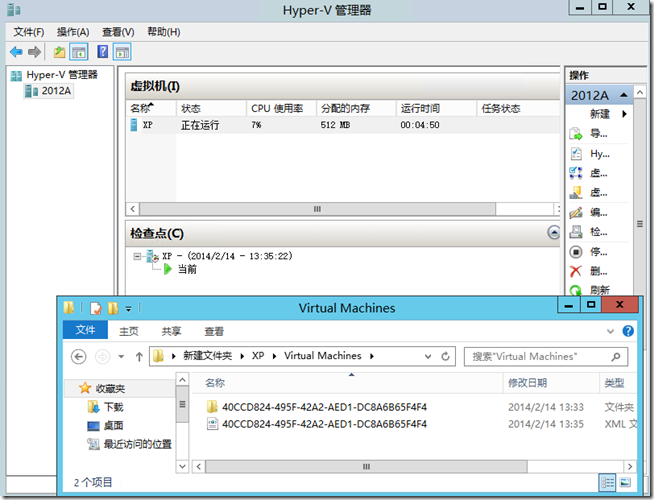
Task: Click the green 刷新 refresh action icon
Action: tap(576, 290)
